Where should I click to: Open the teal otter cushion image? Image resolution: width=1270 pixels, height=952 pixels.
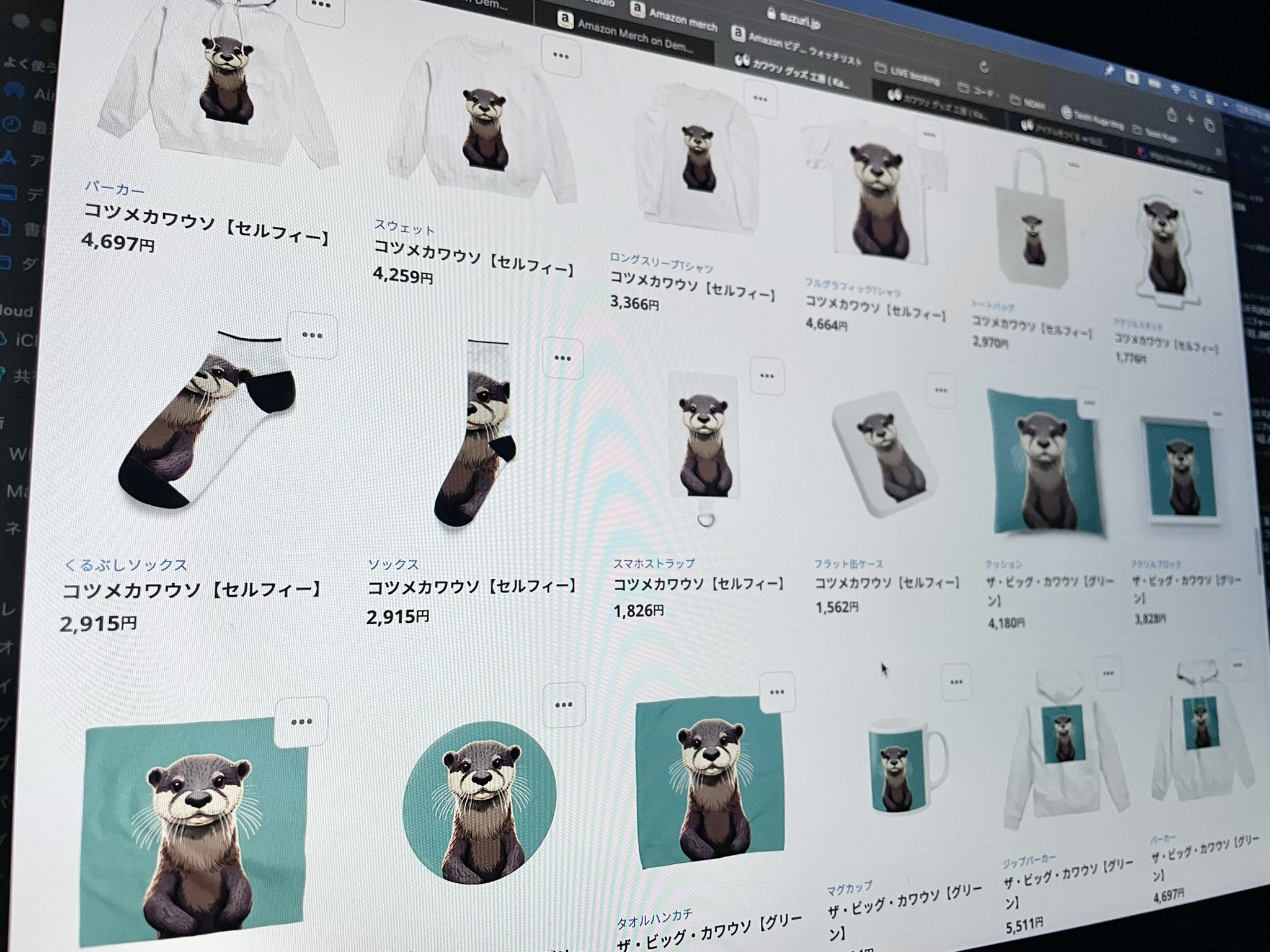[x=1047, y=465]
